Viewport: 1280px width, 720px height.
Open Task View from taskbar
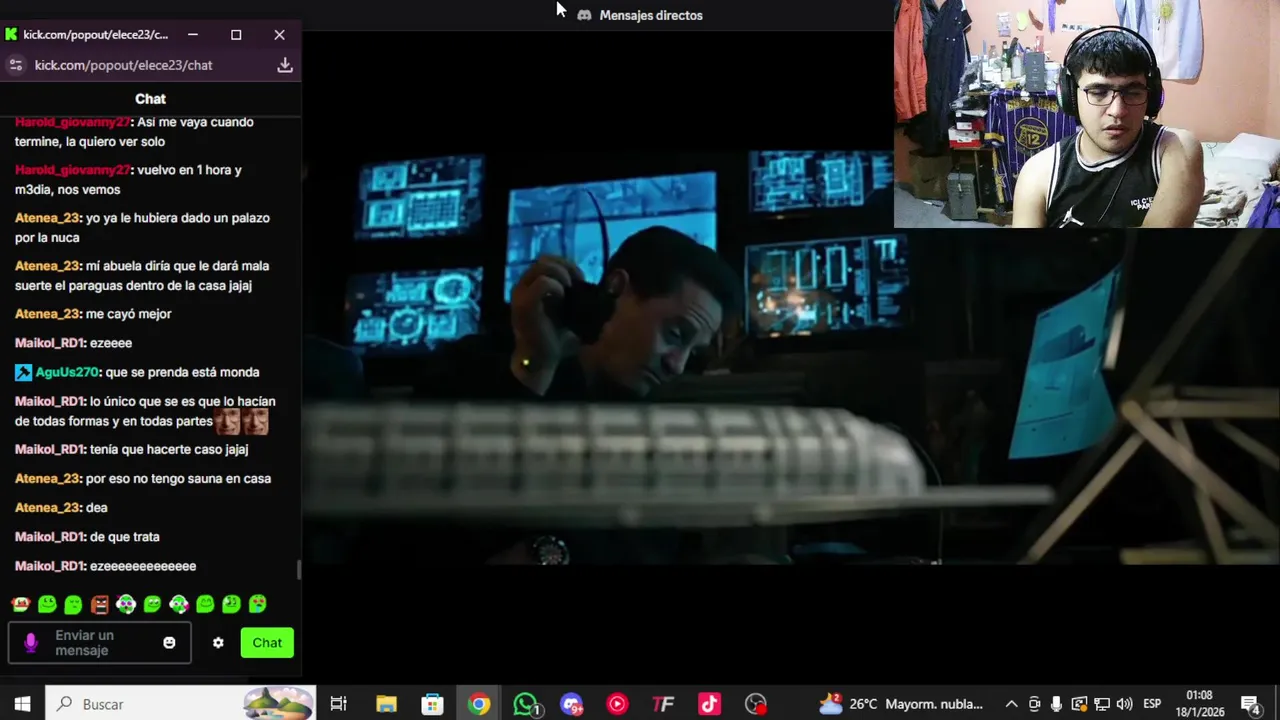coord(338,704)
